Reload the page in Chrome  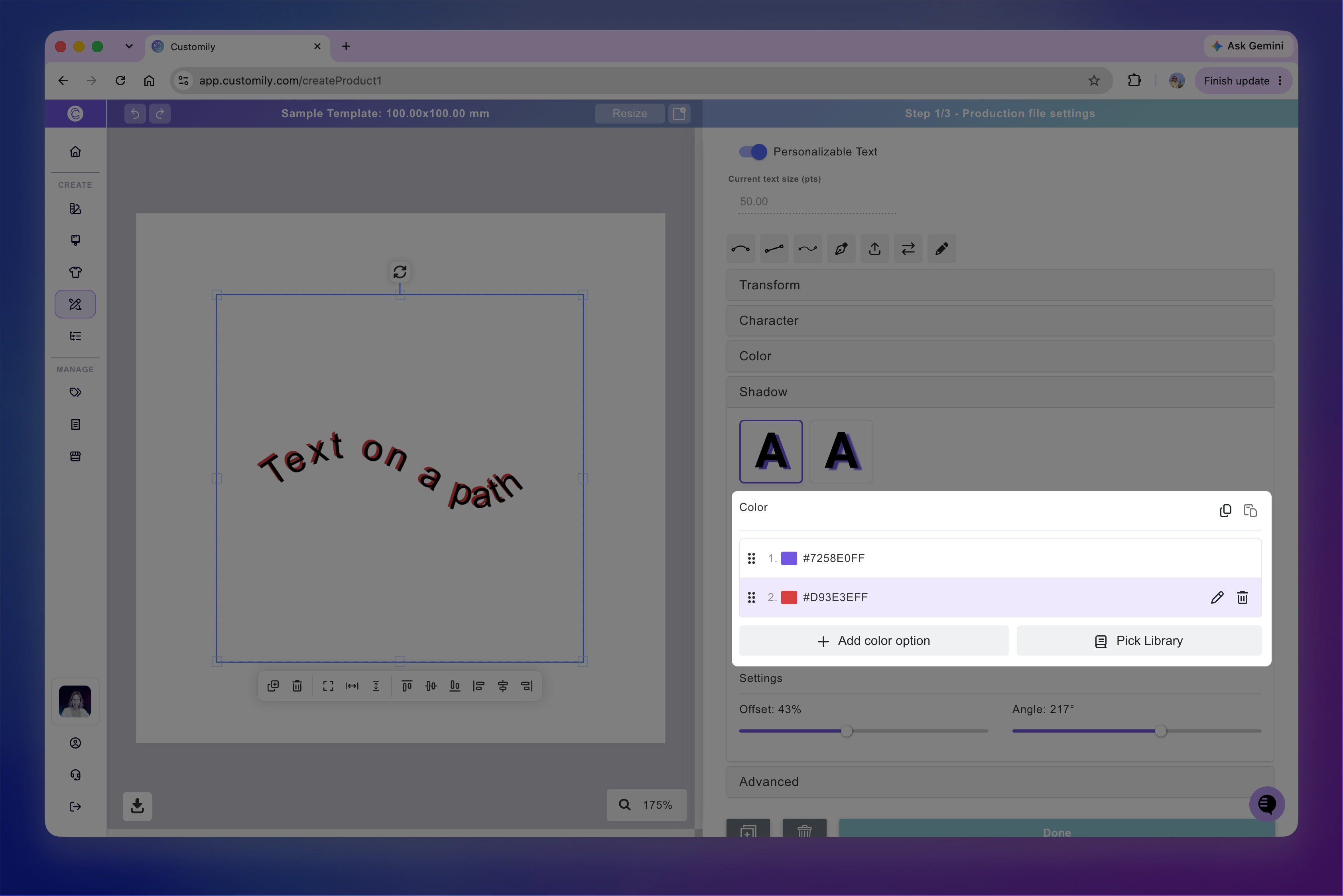point(120,81)
